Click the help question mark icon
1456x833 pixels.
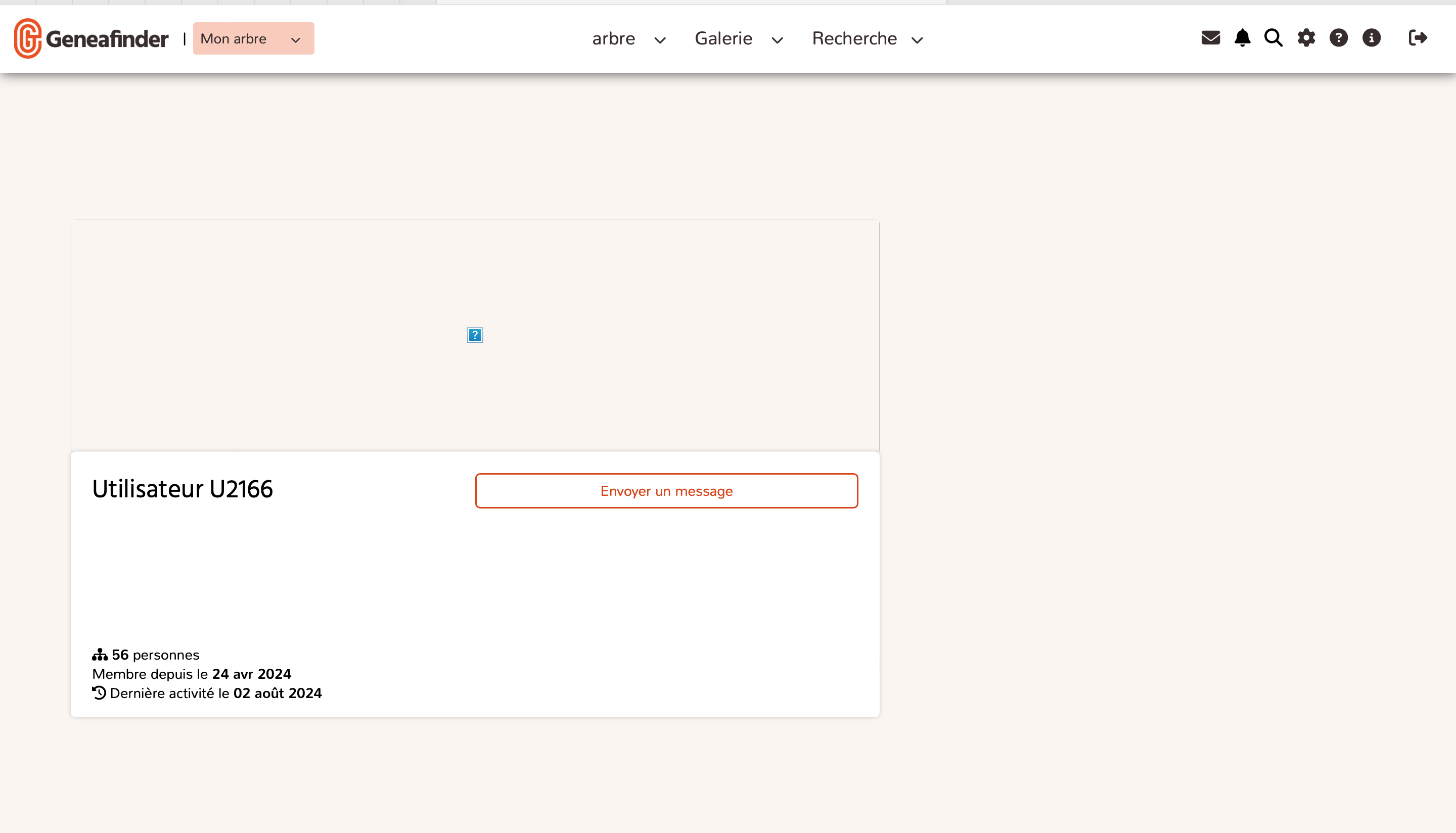1339,38
